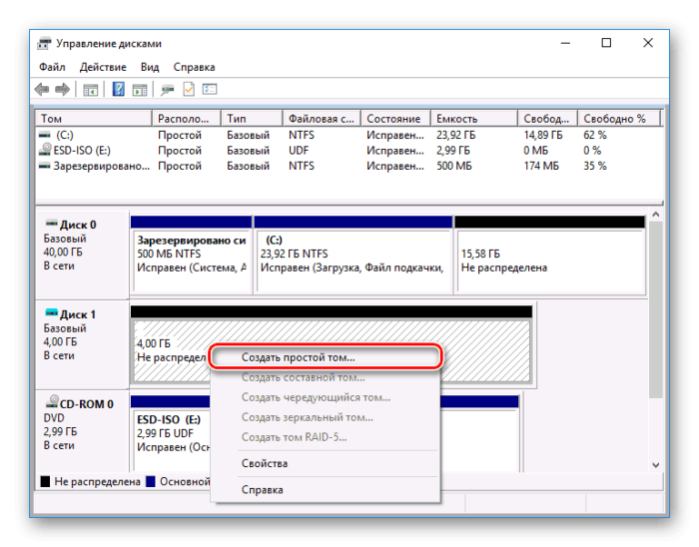Click the disc icon beside ESD-ISO (E:)
The width and height of the screenshot is (699, 547).
click(45, 149)
